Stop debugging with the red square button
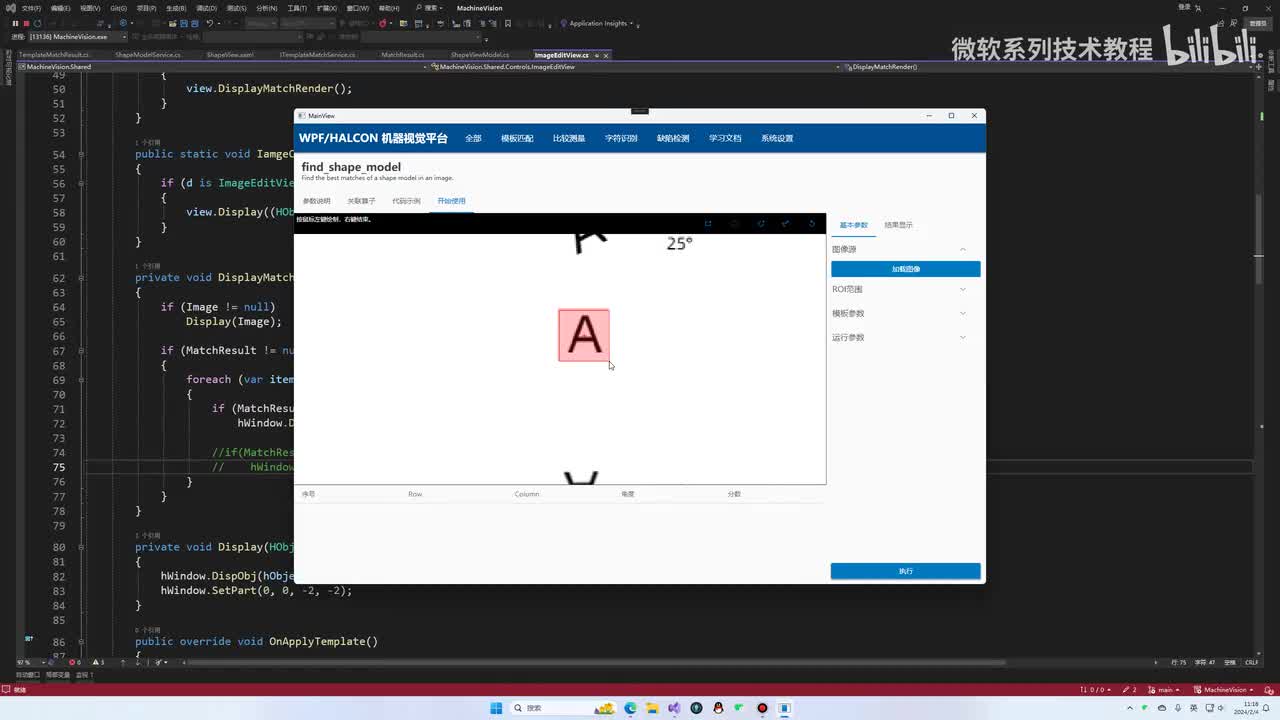This screenshot has width=1280, height=720. [x=25, y=22]
